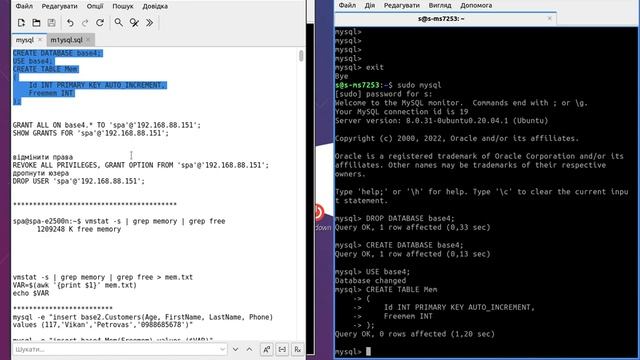Open the terminal's Вигляд menu
The image size is (640, 360).
[x=440, y=5]
